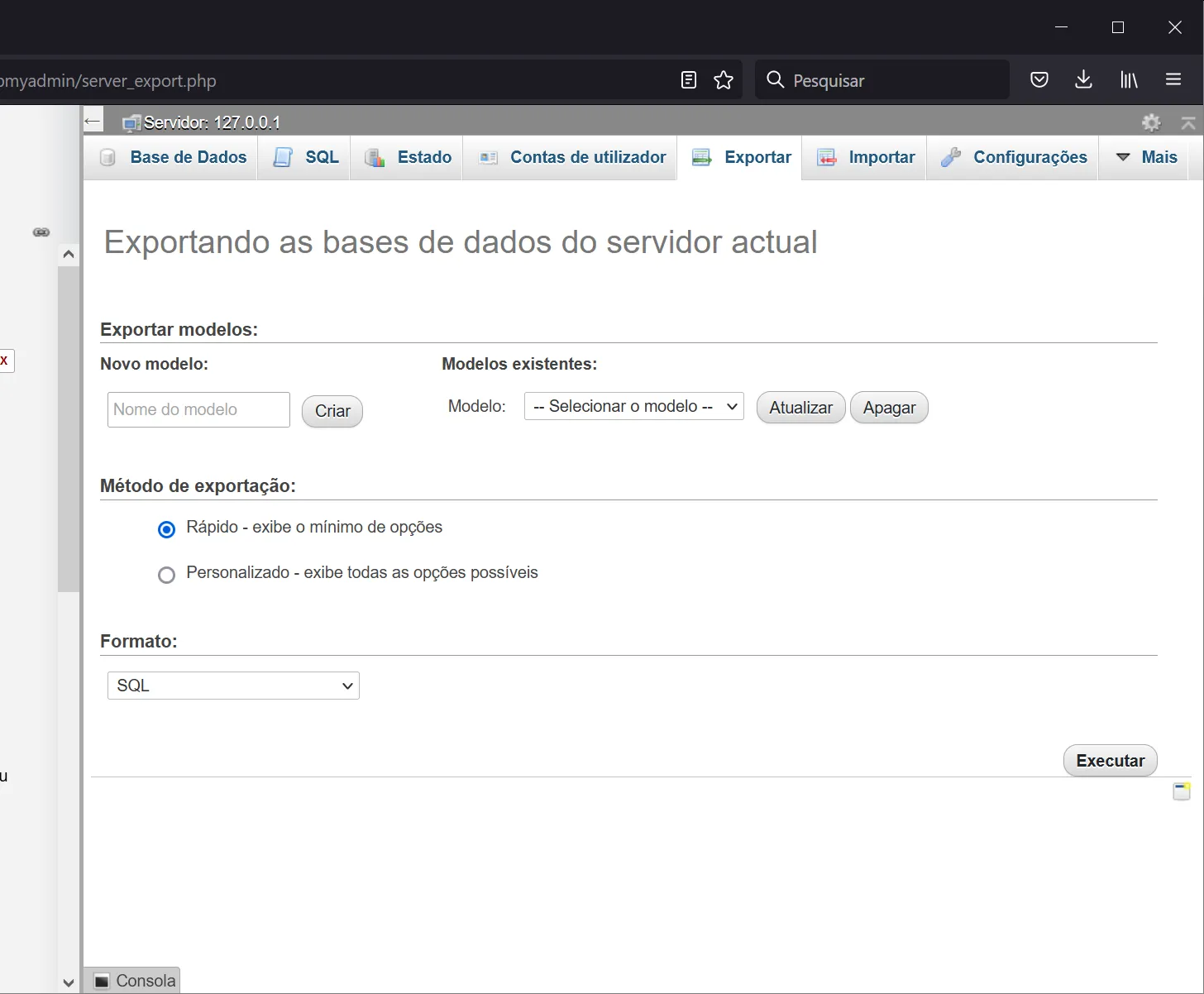Screen dimensions: 1204x994
Task: Select the Personalizado export method
Action: (166, 575)
